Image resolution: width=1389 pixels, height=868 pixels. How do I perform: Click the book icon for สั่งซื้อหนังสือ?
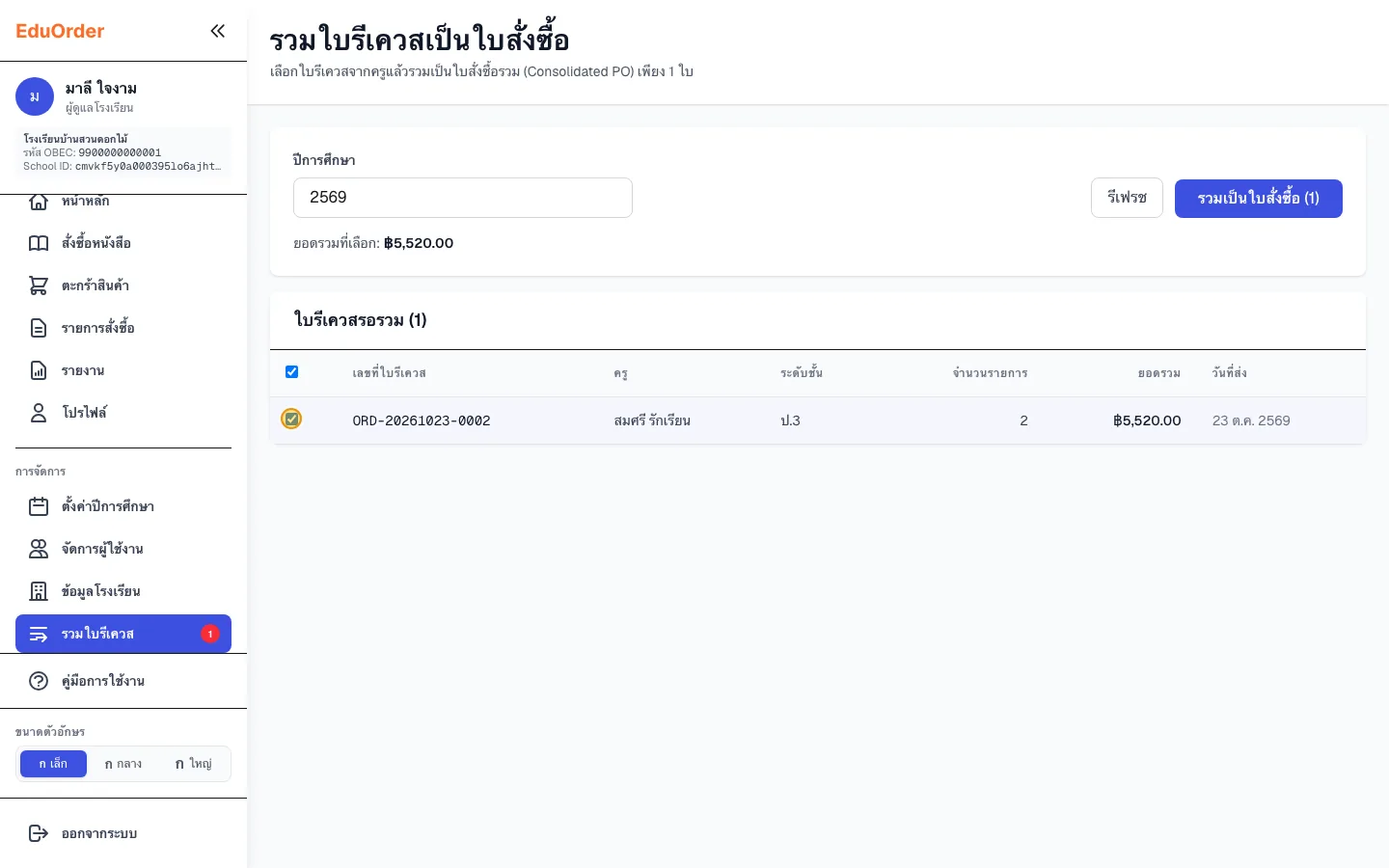point(39,243)
